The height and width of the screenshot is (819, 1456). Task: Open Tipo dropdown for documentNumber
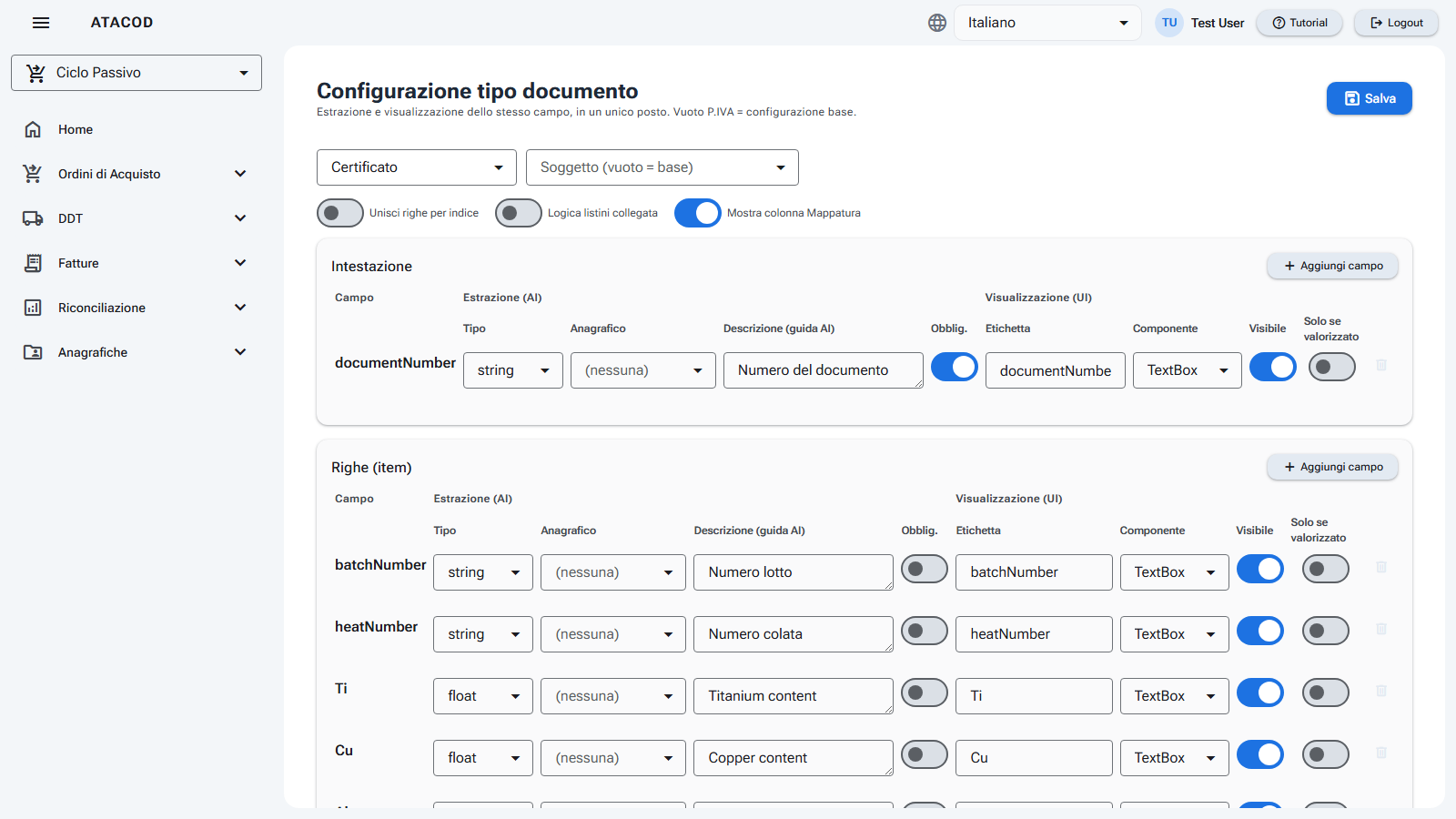(513, 370)
